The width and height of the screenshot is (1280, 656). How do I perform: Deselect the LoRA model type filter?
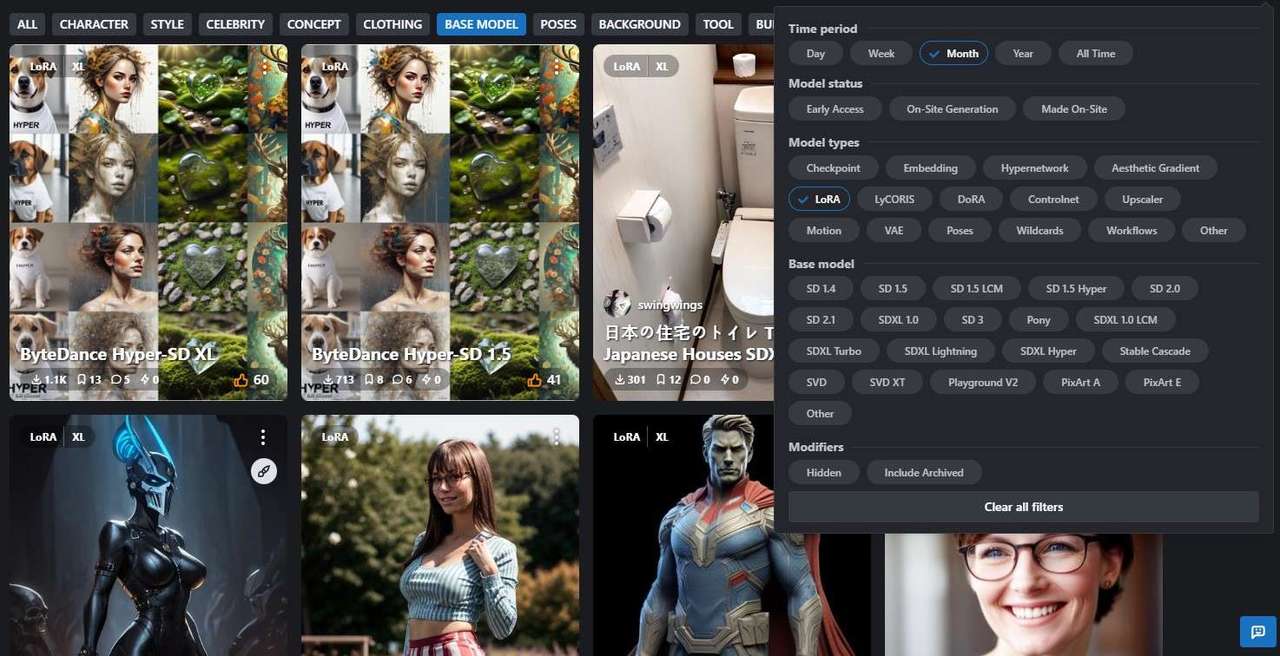819,199
